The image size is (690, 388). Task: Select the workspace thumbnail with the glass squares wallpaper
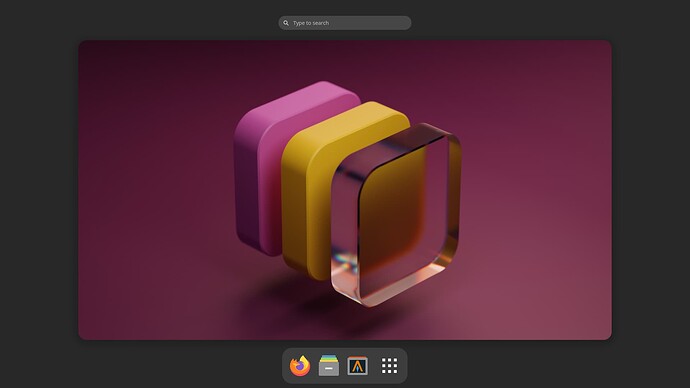tap(345, 190)
